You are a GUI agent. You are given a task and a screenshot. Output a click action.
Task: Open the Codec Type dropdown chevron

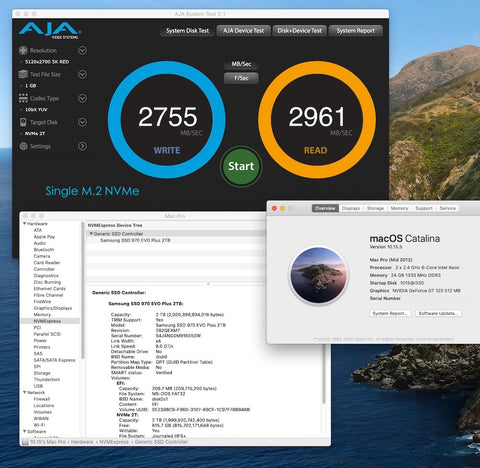(x=82, y=98)
